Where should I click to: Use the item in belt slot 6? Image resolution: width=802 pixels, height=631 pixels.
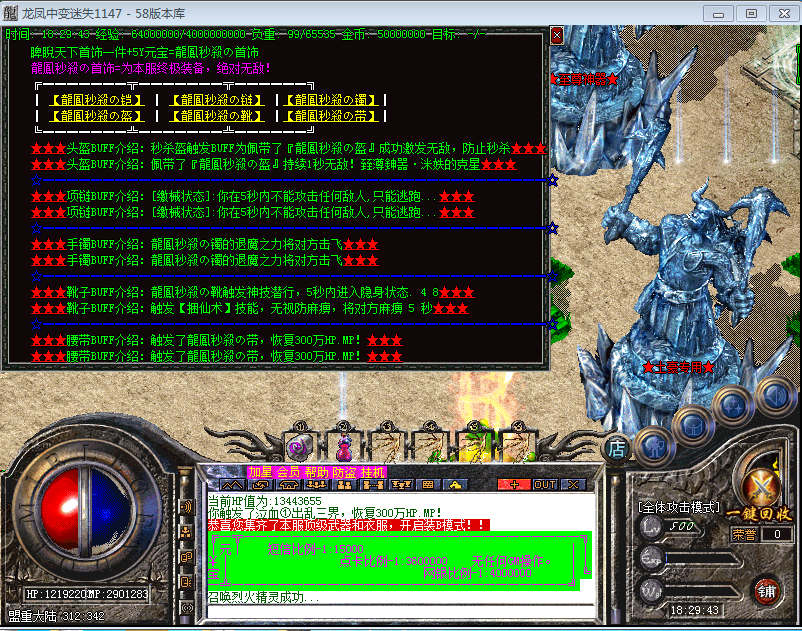517,447
